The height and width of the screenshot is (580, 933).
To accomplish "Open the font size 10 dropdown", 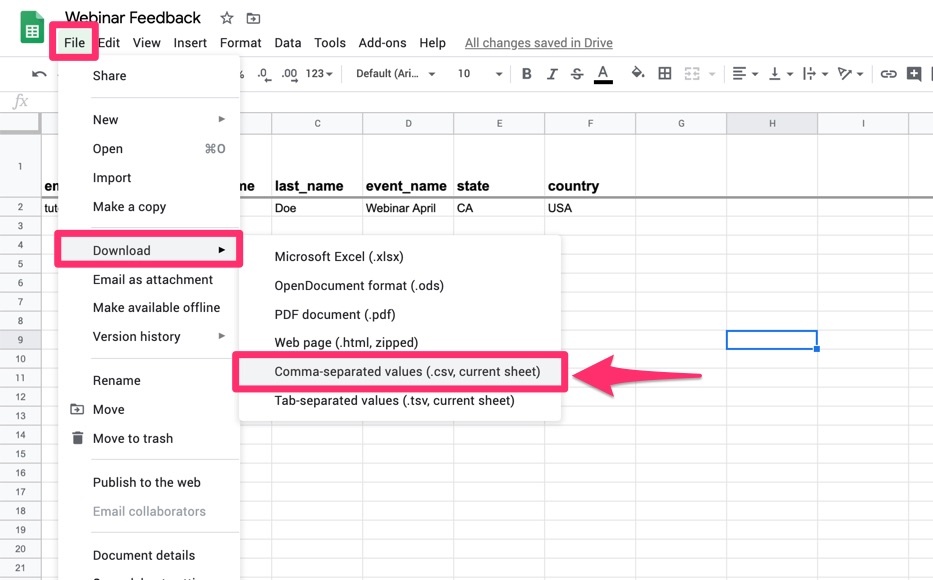I will tap(480, 74).
